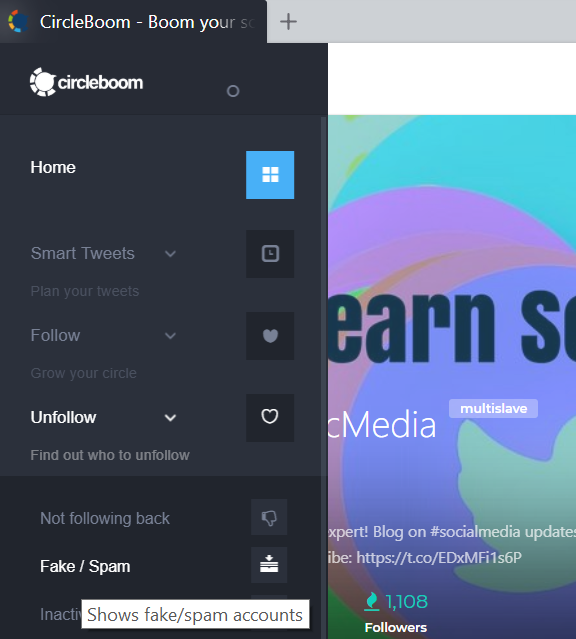Select the thumbs-down Not following back icon

[269, 517]
